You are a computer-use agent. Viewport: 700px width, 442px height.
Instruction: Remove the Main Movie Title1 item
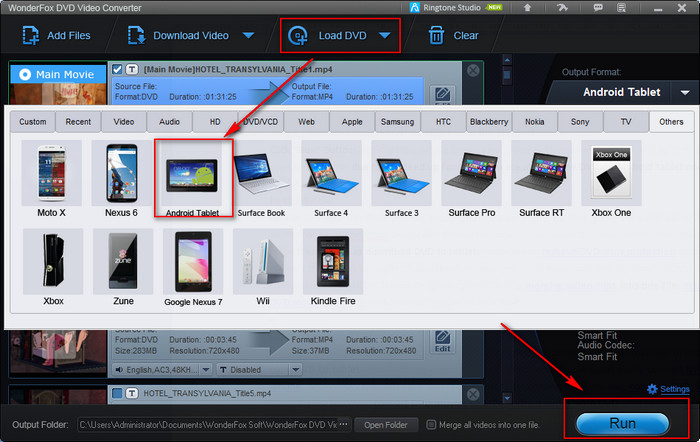click(473, 70)
